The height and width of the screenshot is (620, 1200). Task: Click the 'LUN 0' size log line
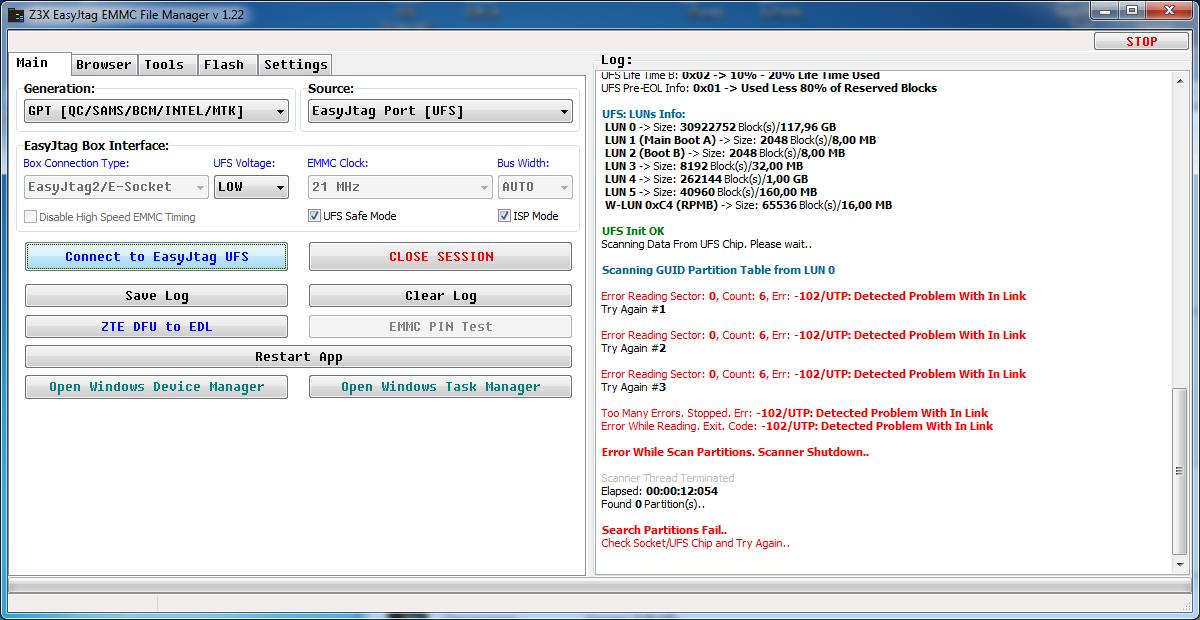click(720, 128)
